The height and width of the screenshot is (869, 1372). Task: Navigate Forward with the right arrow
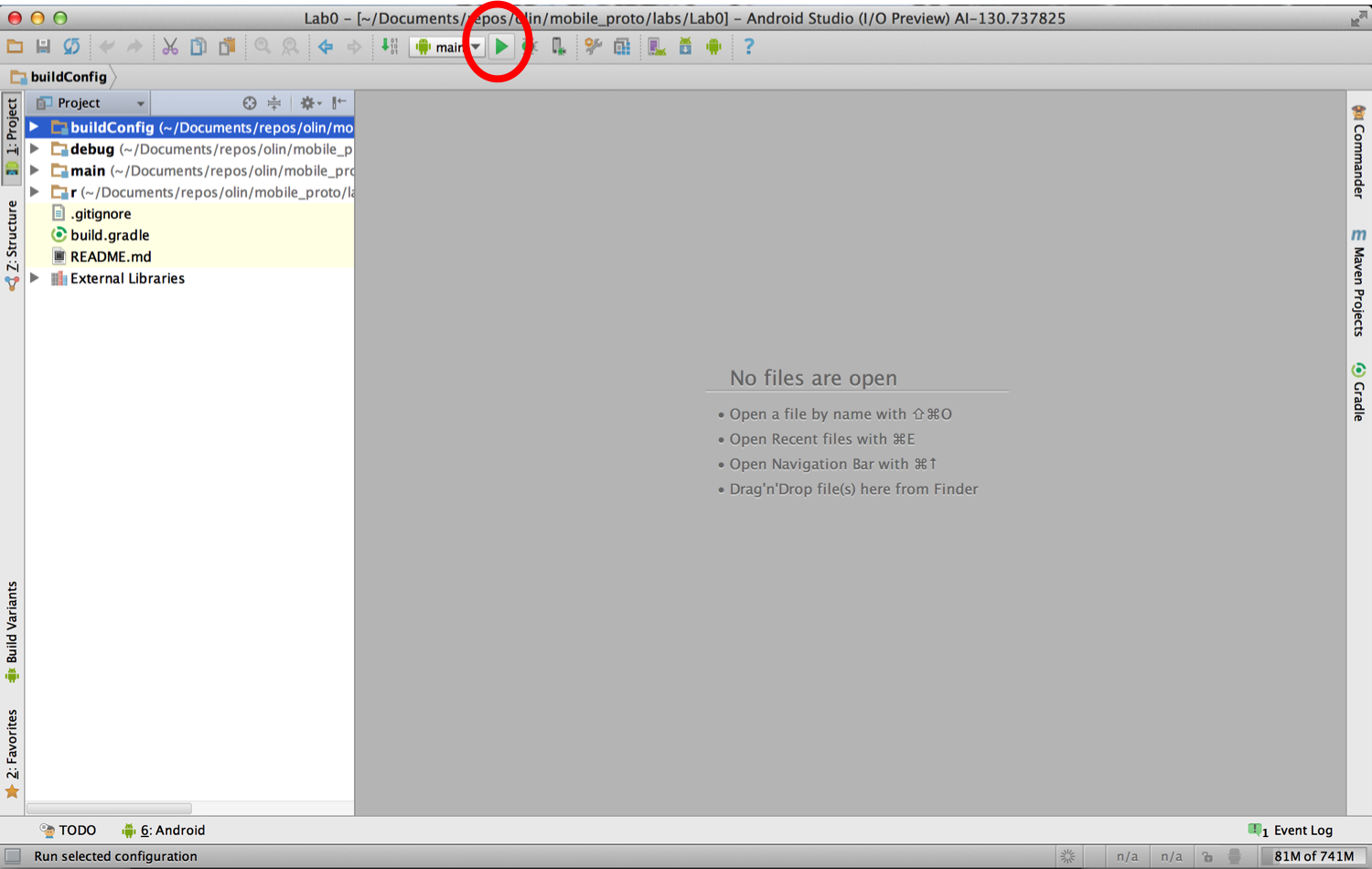pos(354,47)
